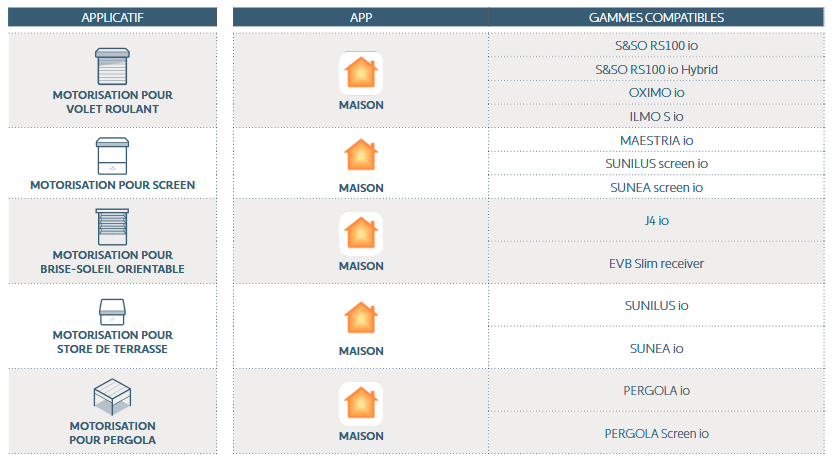Choose the SUNEA screen io entry

(656, 188)
